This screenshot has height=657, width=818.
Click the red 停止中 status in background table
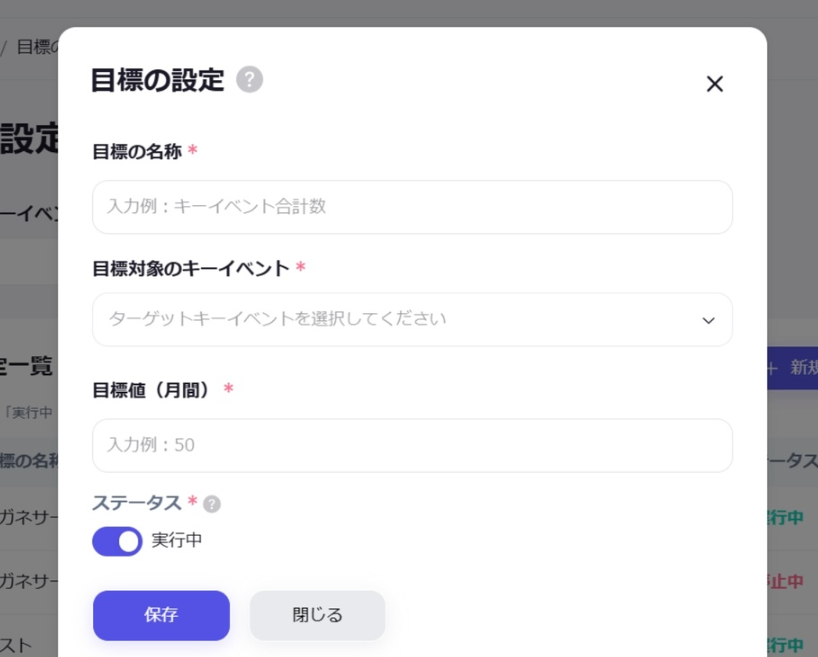786,581
